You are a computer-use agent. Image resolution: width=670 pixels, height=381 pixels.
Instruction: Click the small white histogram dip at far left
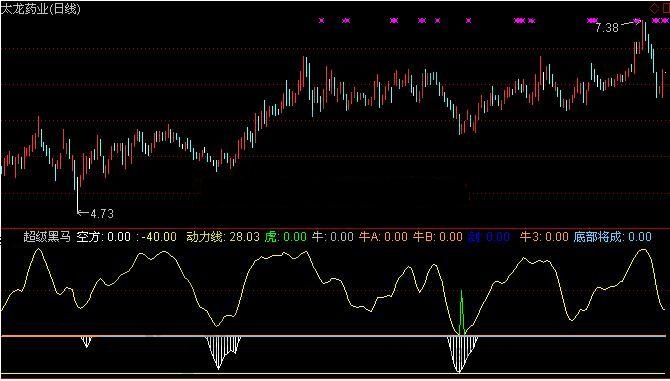(x=87, y=342)
